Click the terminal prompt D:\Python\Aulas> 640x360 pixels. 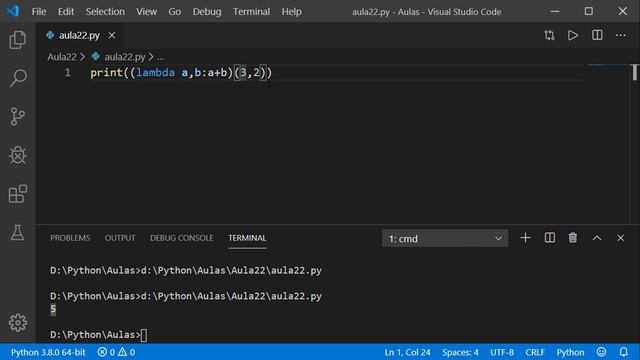(95, 335)
